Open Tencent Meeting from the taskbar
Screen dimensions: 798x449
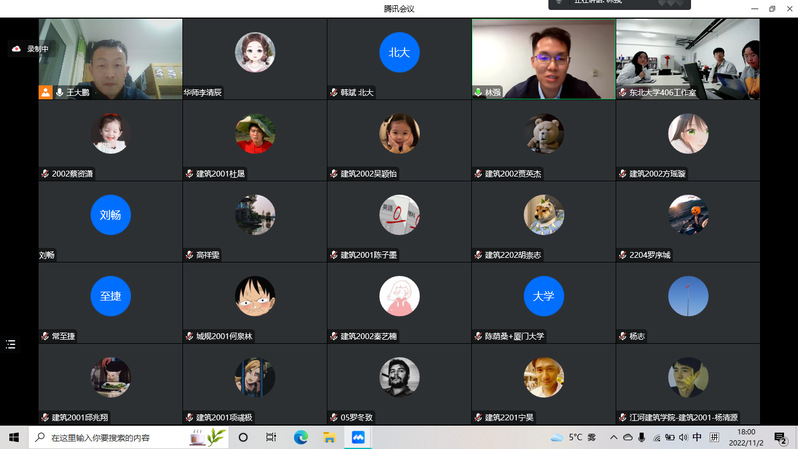pos(357,437)
